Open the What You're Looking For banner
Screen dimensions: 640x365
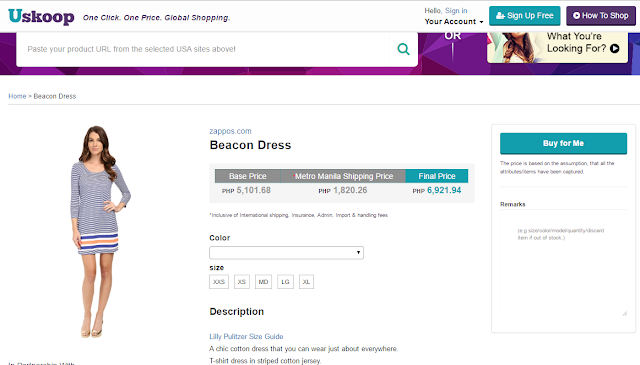pyautogui.click(x=557, y=47)
